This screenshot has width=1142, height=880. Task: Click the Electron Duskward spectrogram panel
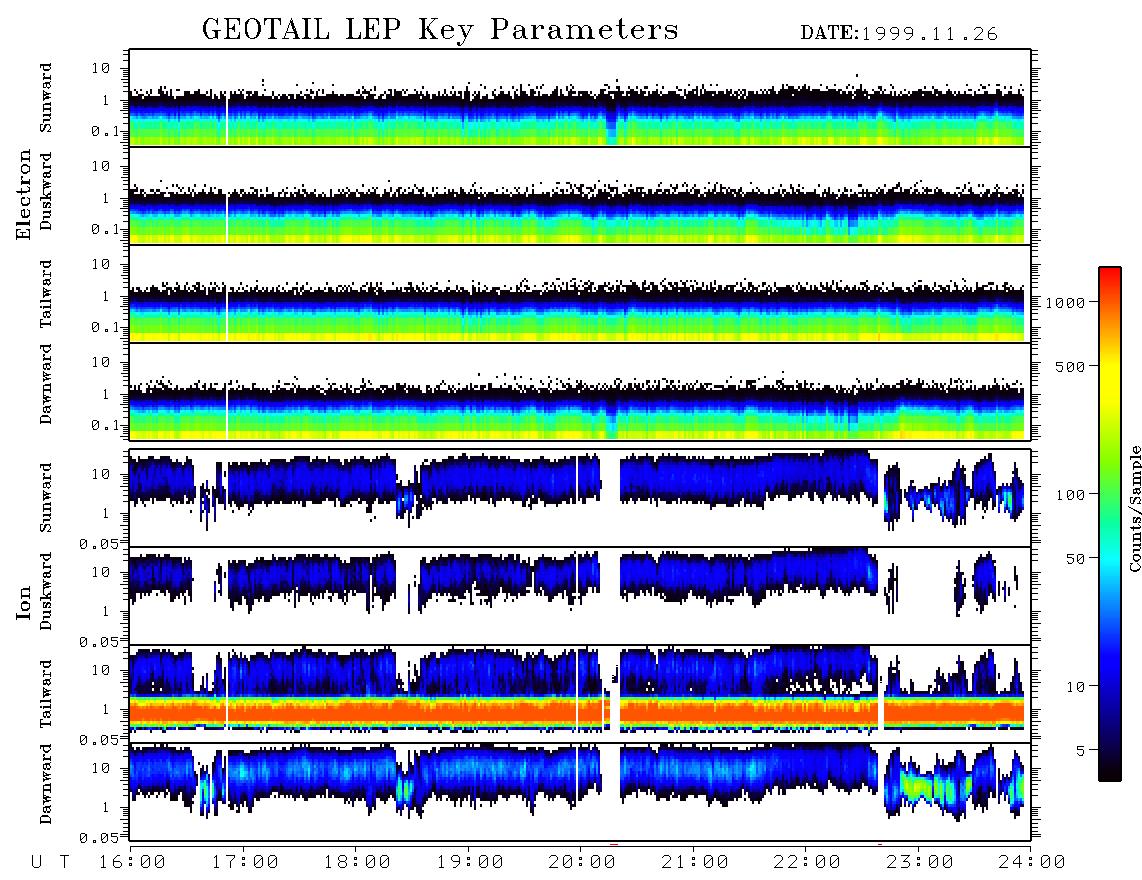580,195
